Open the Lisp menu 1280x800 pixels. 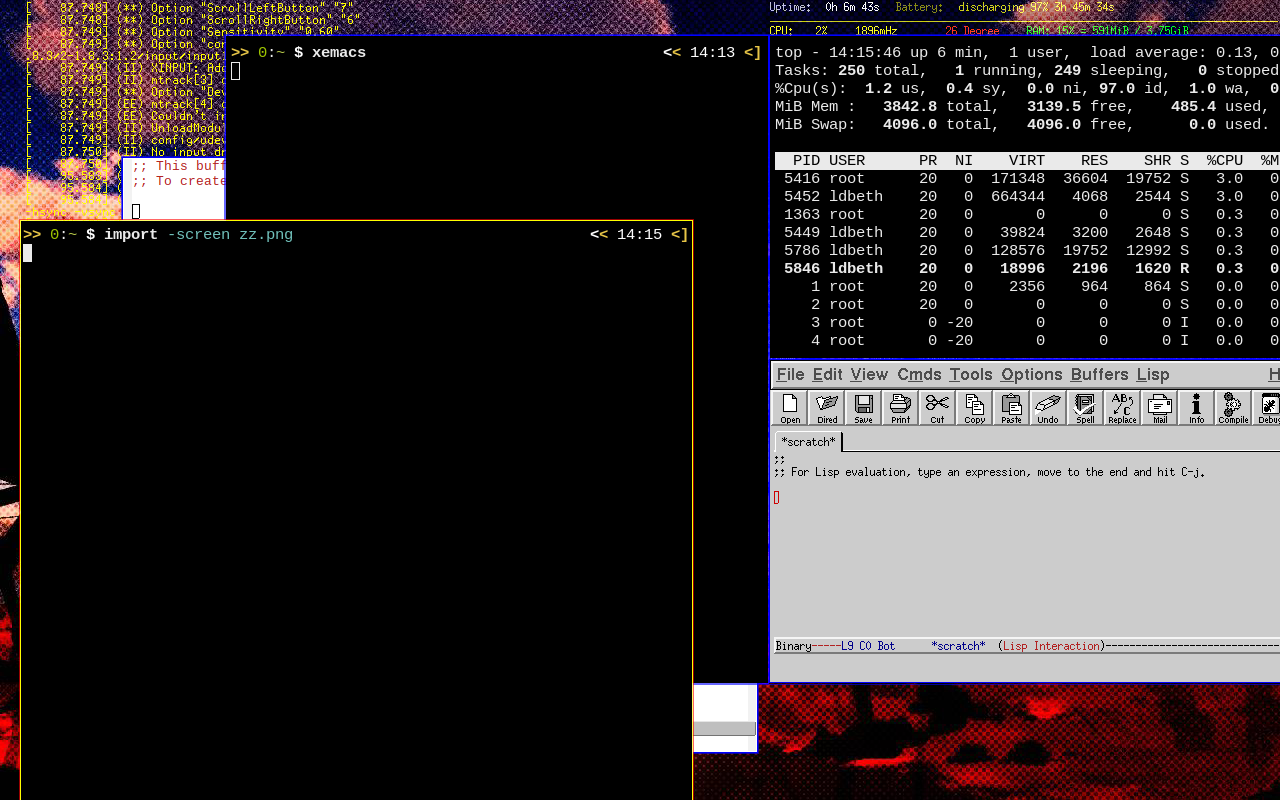coord(1153,374)
